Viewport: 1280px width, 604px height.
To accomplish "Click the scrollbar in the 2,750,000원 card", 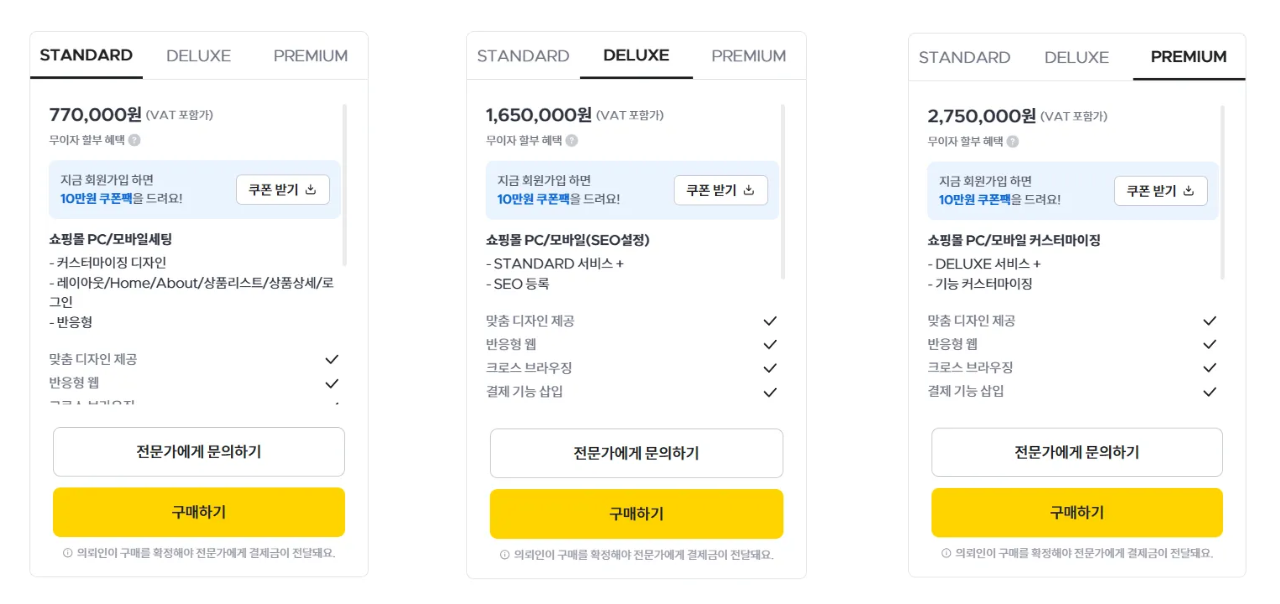I will pos(1223,190).
